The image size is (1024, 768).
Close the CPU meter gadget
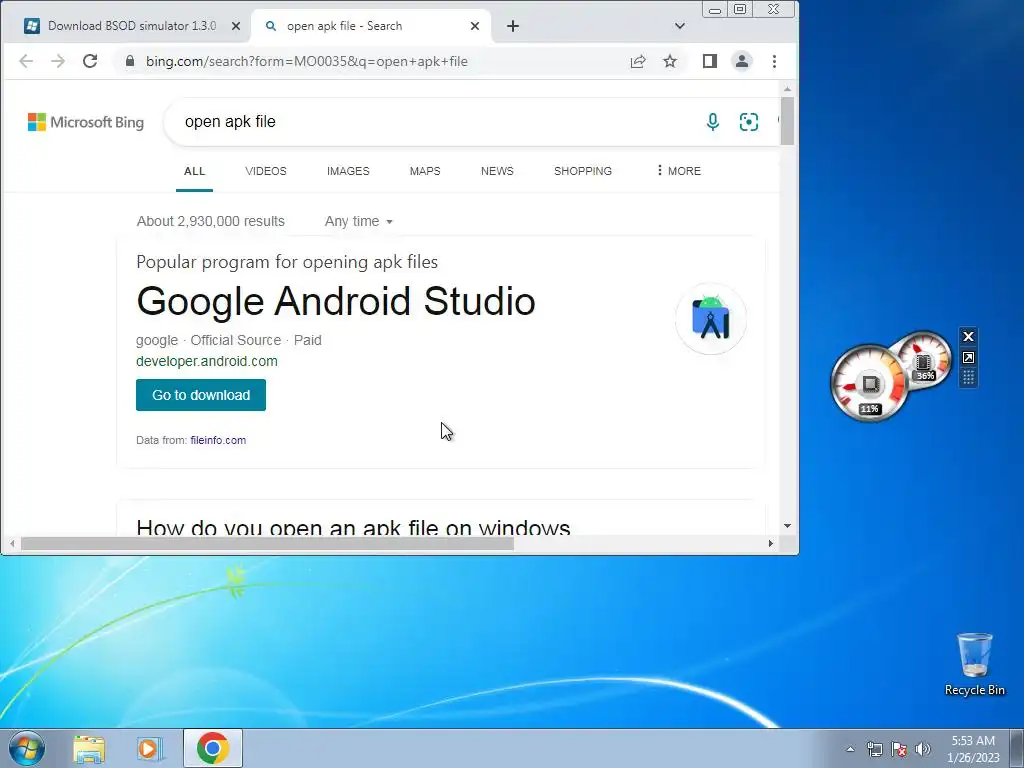[968, 336]
